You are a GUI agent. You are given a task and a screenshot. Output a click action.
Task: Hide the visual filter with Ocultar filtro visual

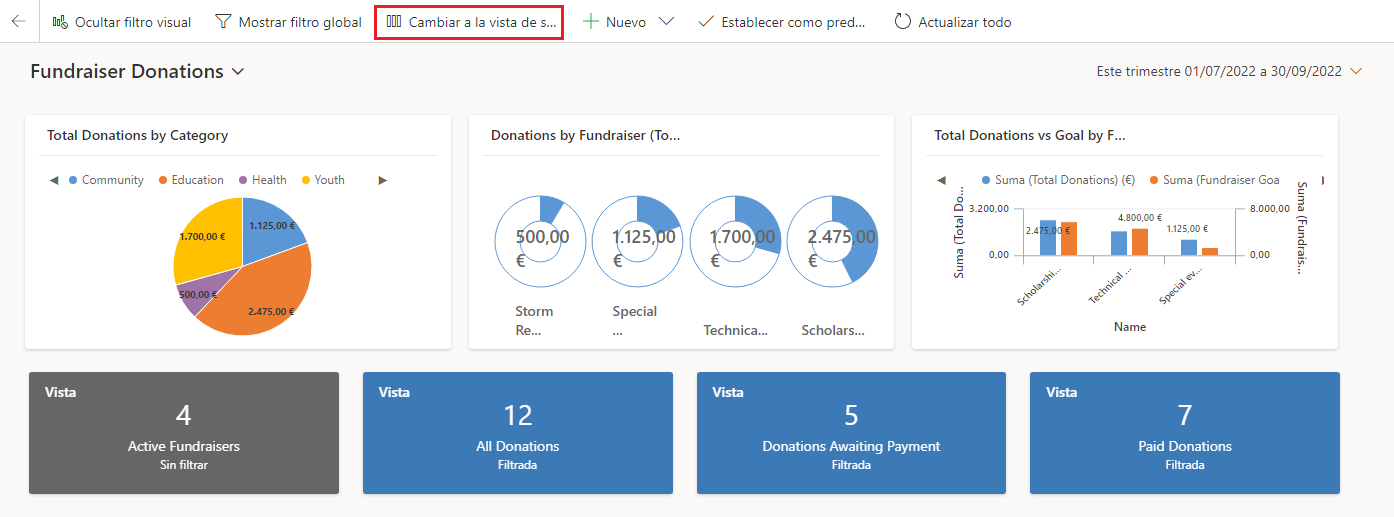121,21
